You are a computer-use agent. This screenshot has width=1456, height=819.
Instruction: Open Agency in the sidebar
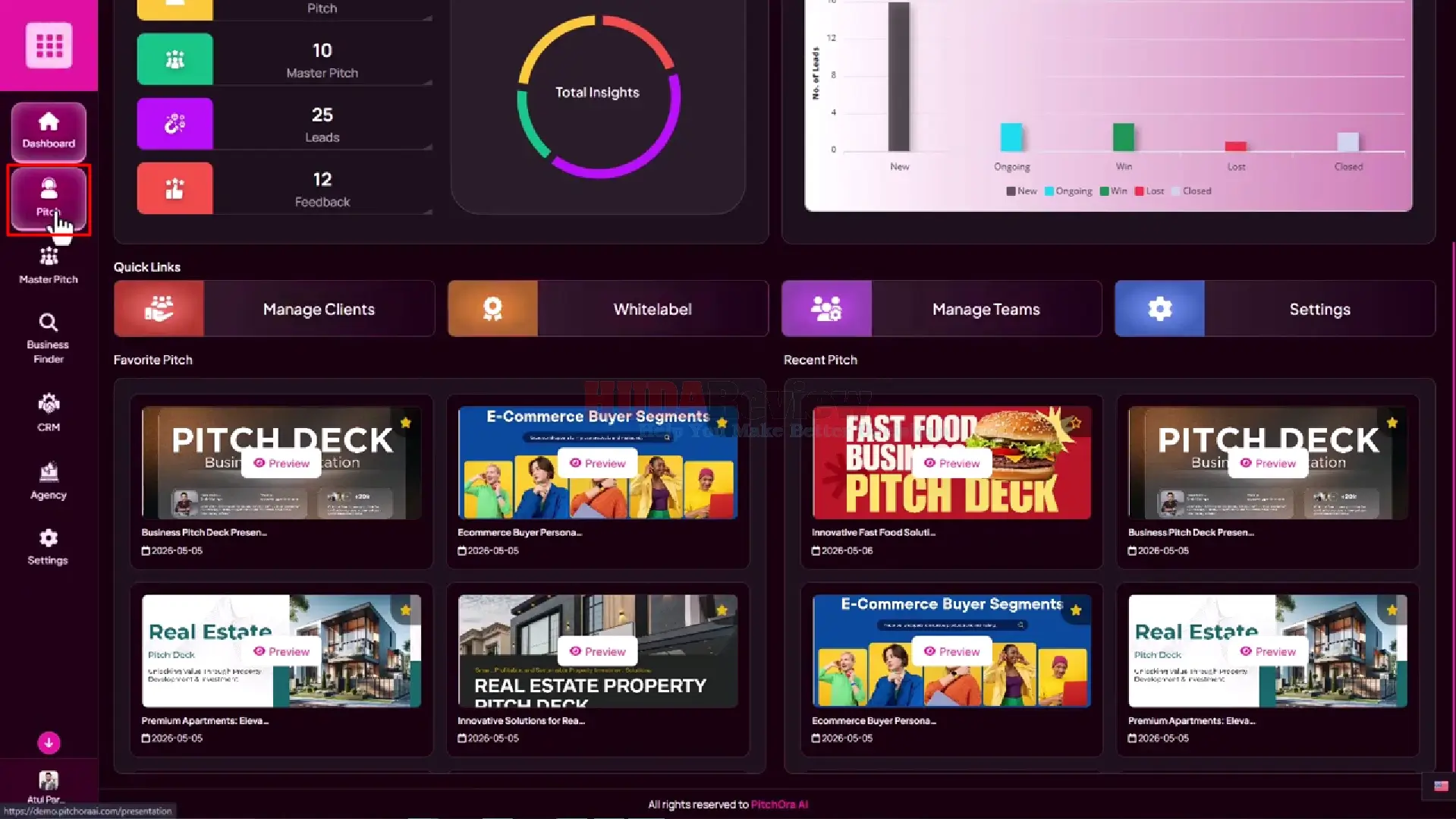[49, 480]
